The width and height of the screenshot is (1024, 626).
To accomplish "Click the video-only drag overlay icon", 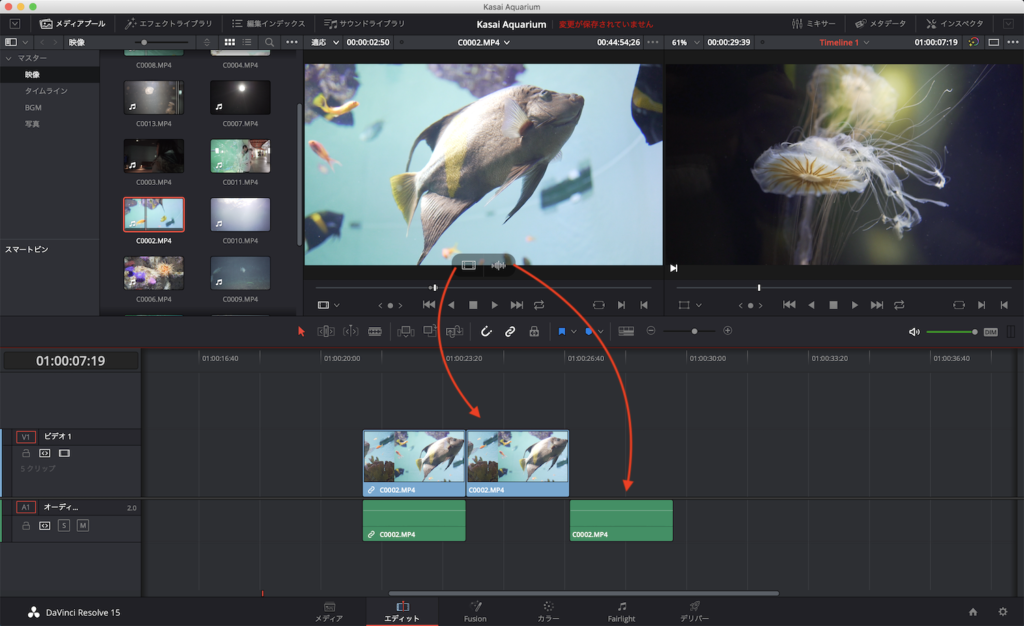I will point(468,265).
